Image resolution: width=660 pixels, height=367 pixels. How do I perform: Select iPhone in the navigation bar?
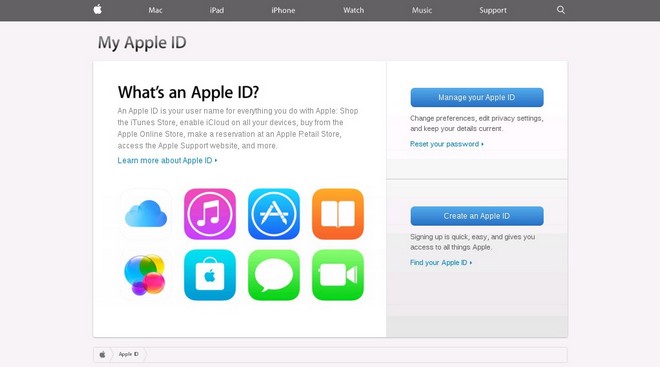click(283, 10)
